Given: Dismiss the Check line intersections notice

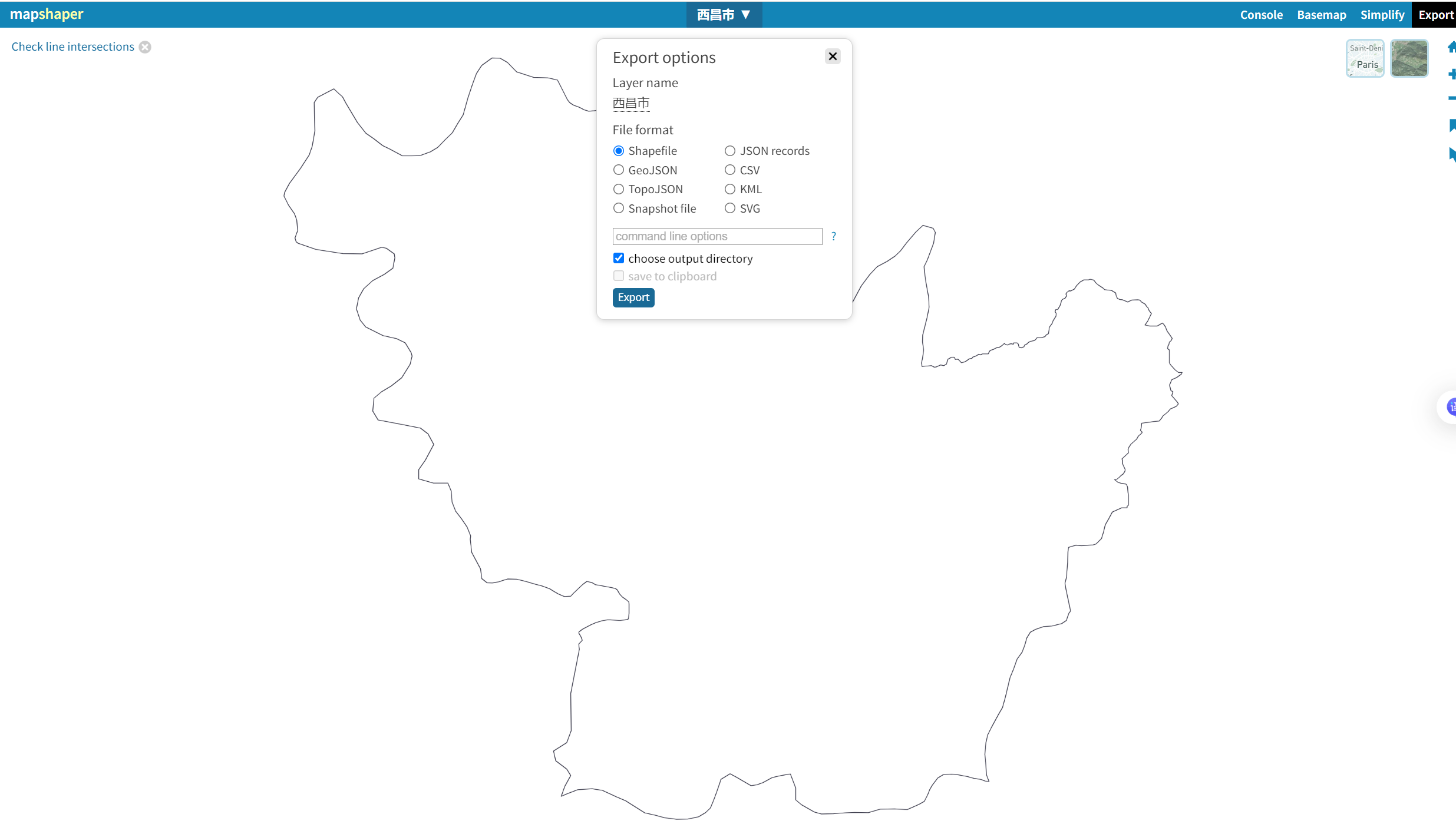Looking at the screenshot, I should (145, 47).
